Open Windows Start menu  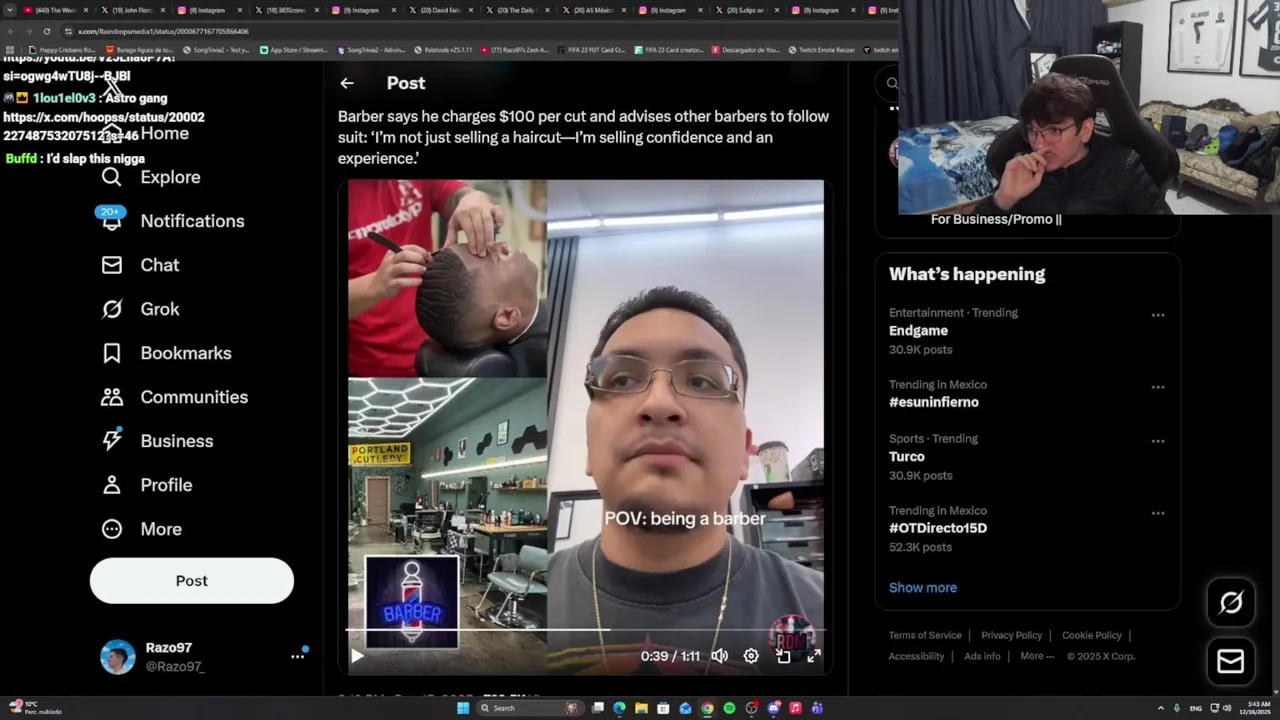(463, 708)
